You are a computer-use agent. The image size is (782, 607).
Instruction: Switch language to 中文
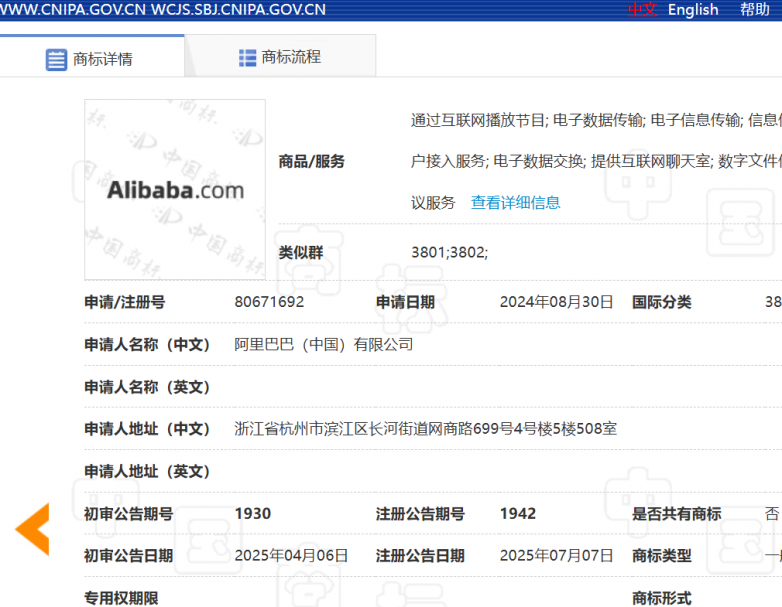642,9
